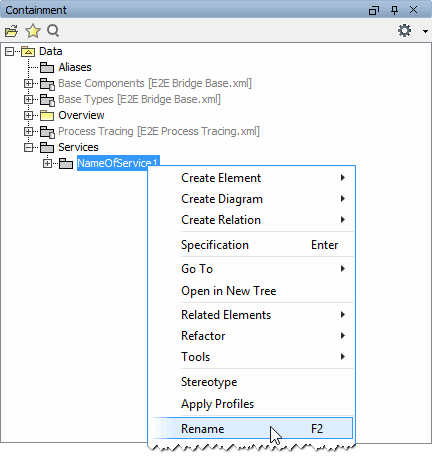Viewport: 432px width, 457px height.
Task: Expand the NameOfService1 node
Action: (x=47, y=163)
